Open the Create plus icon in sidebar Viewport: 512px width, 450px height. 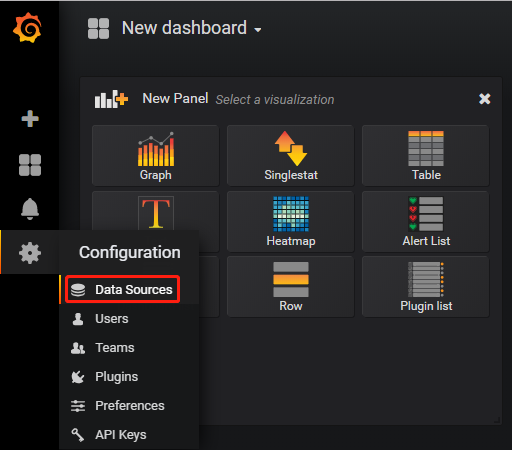(30, 118)
